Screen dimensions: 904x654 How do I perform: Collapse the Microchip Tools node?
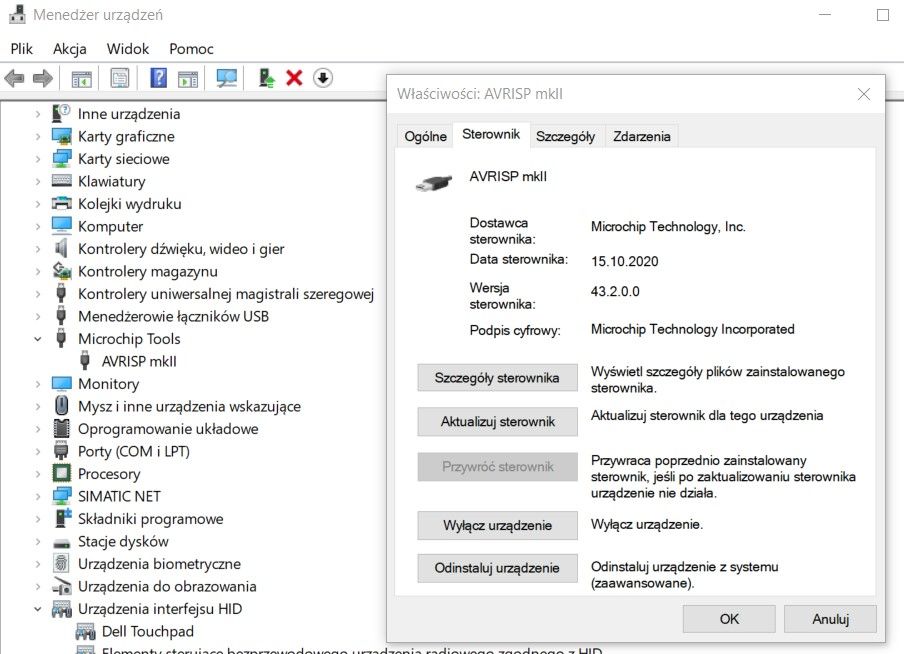pos(37,339)
